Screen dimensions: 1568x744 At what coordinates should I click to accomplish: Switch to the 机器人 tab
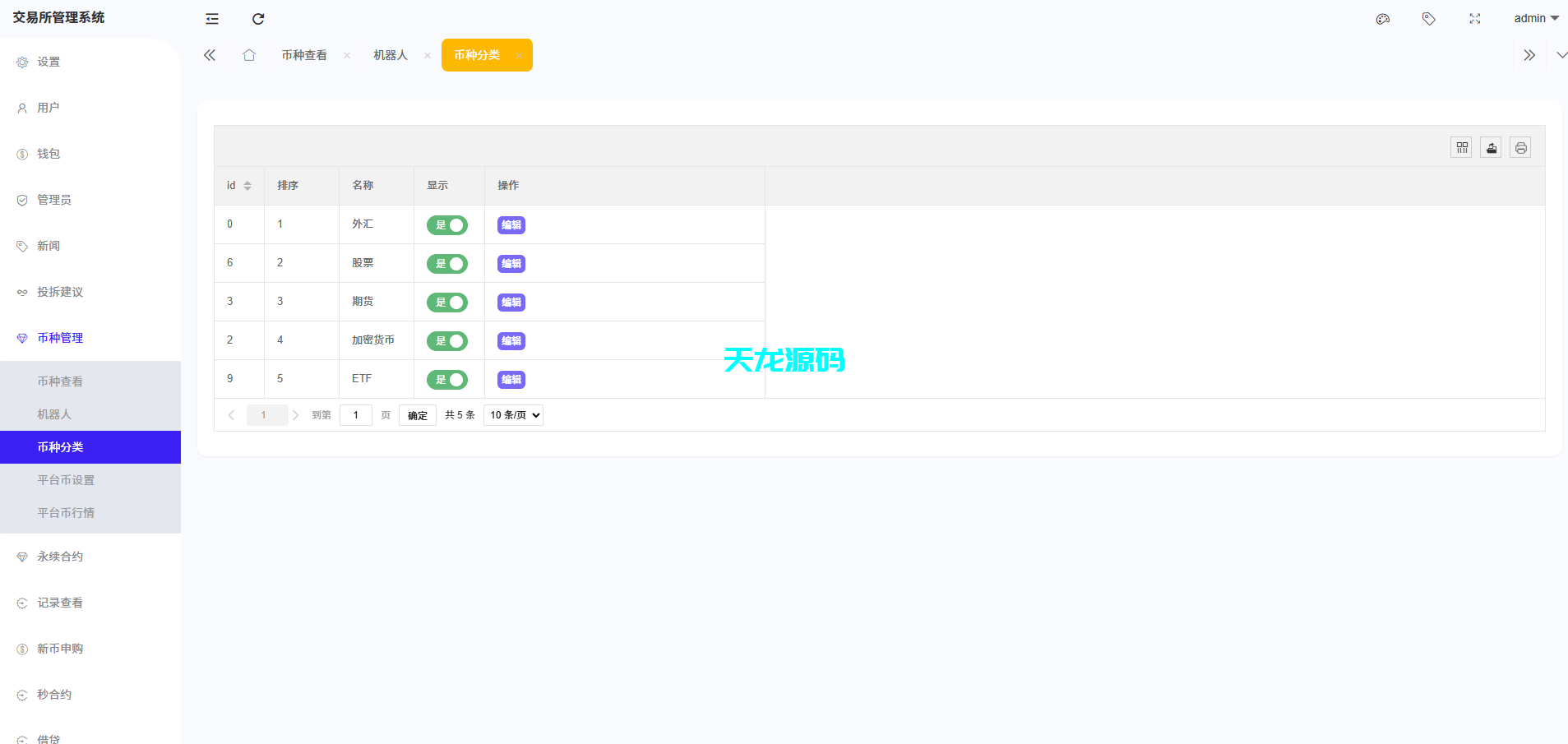coord(389,54)
